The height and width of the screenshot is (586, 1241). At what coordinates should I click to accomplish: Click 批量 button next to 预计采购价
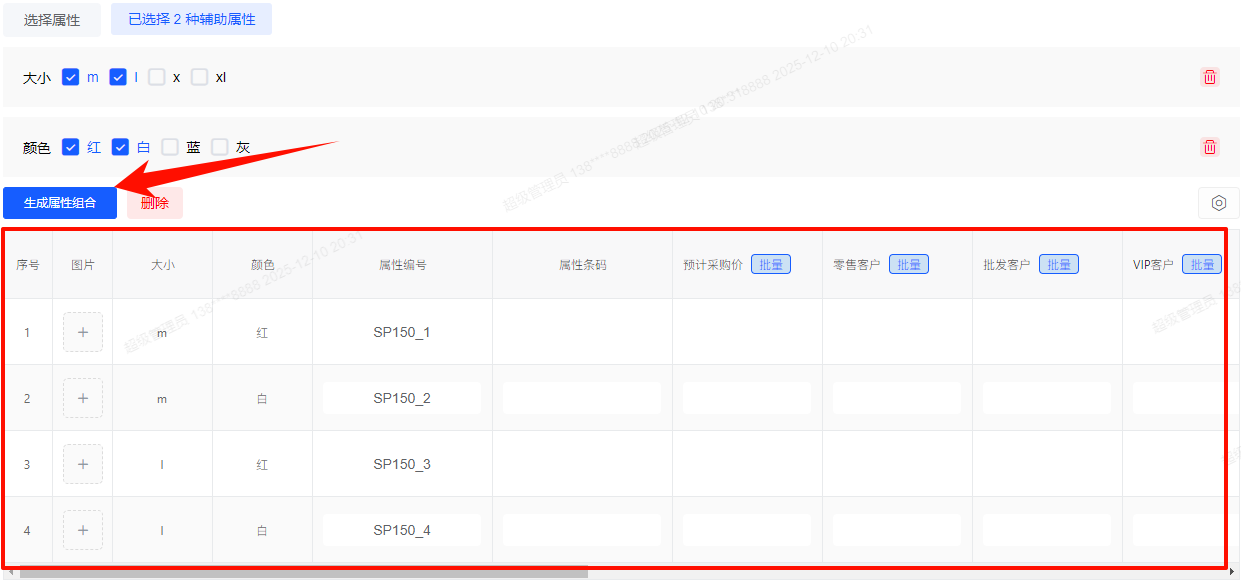coord(770,264)
